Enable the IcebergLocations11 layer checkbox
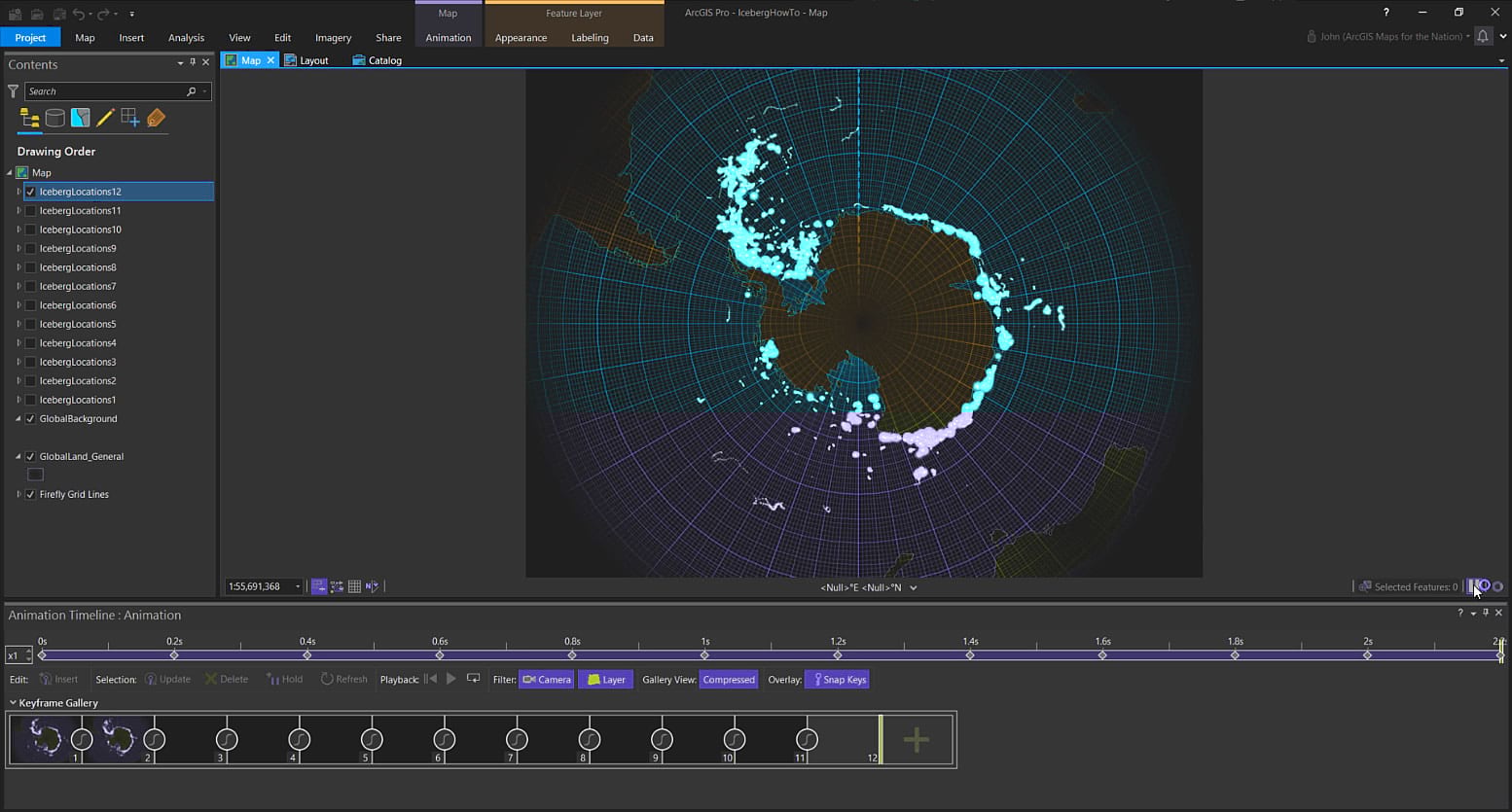Screen dimensions: 1512x812 point(31,211)
